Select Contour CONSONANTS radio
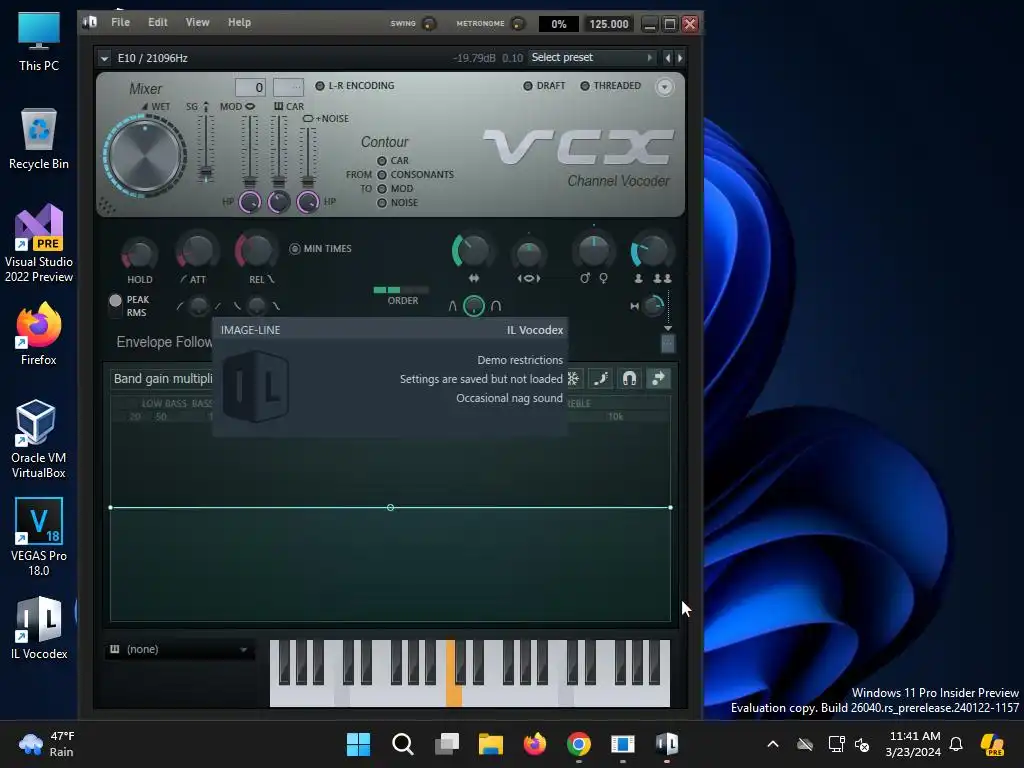The width and height of the screenshot is (1024, 768). pyautogui.click(x=381, y=175)
